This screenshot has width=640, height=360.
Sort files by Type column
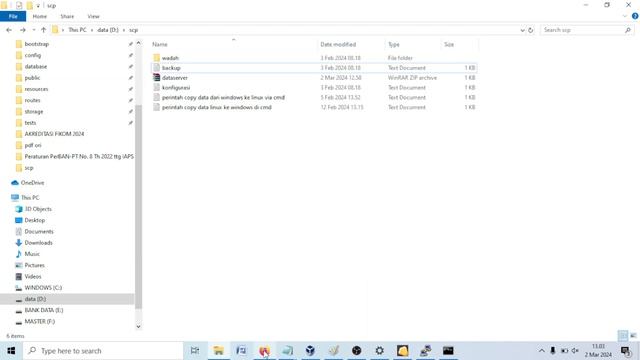(x=393, y=44)
